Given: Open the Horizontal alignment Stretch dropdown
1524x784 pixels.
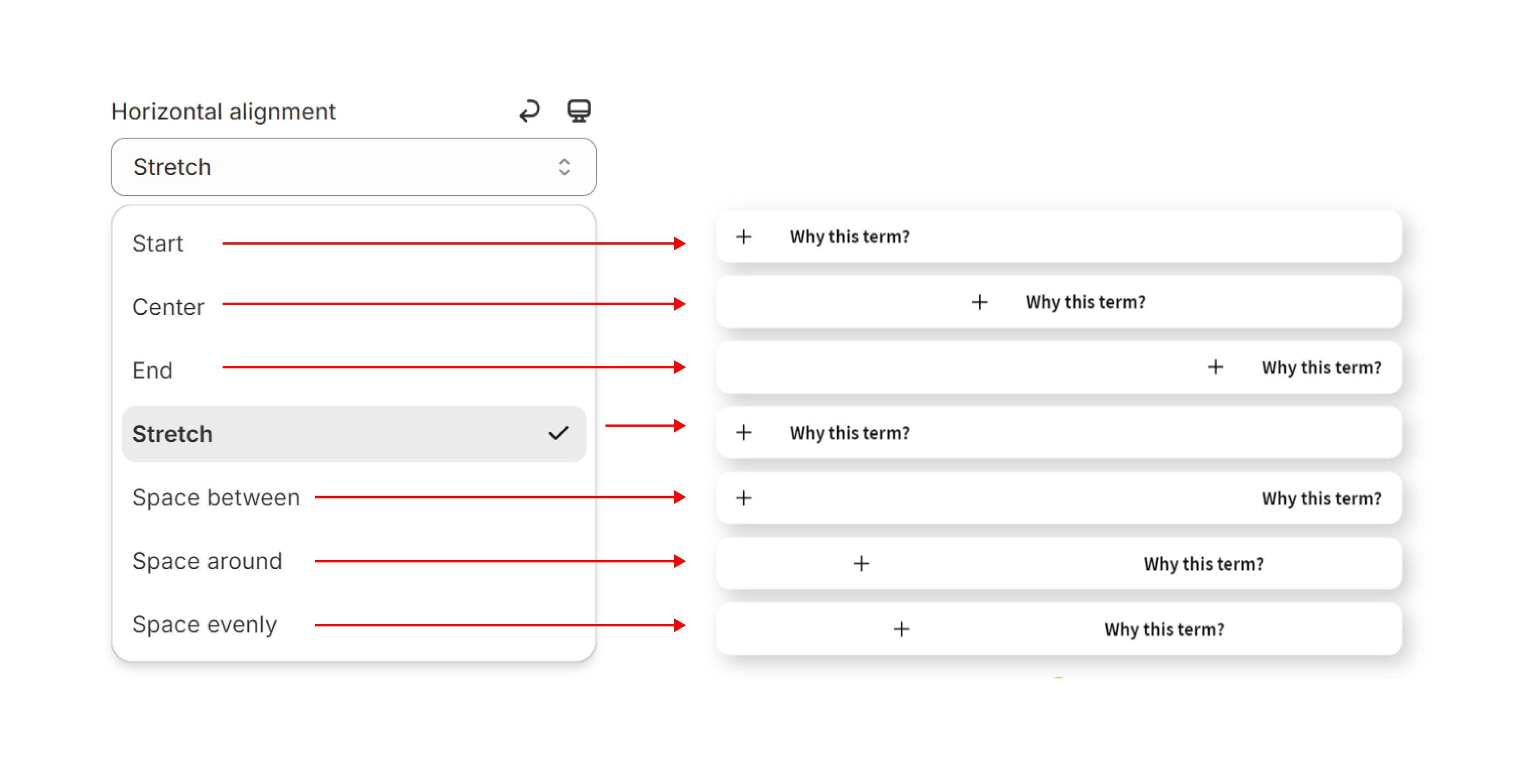Looking at the screenshot, I should pyautogui.click(x=353, y=168).
